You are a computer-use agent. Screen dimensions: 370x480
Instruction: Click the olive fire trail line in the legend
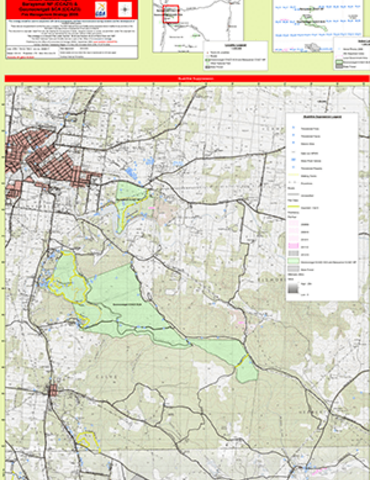click(293, 207)
